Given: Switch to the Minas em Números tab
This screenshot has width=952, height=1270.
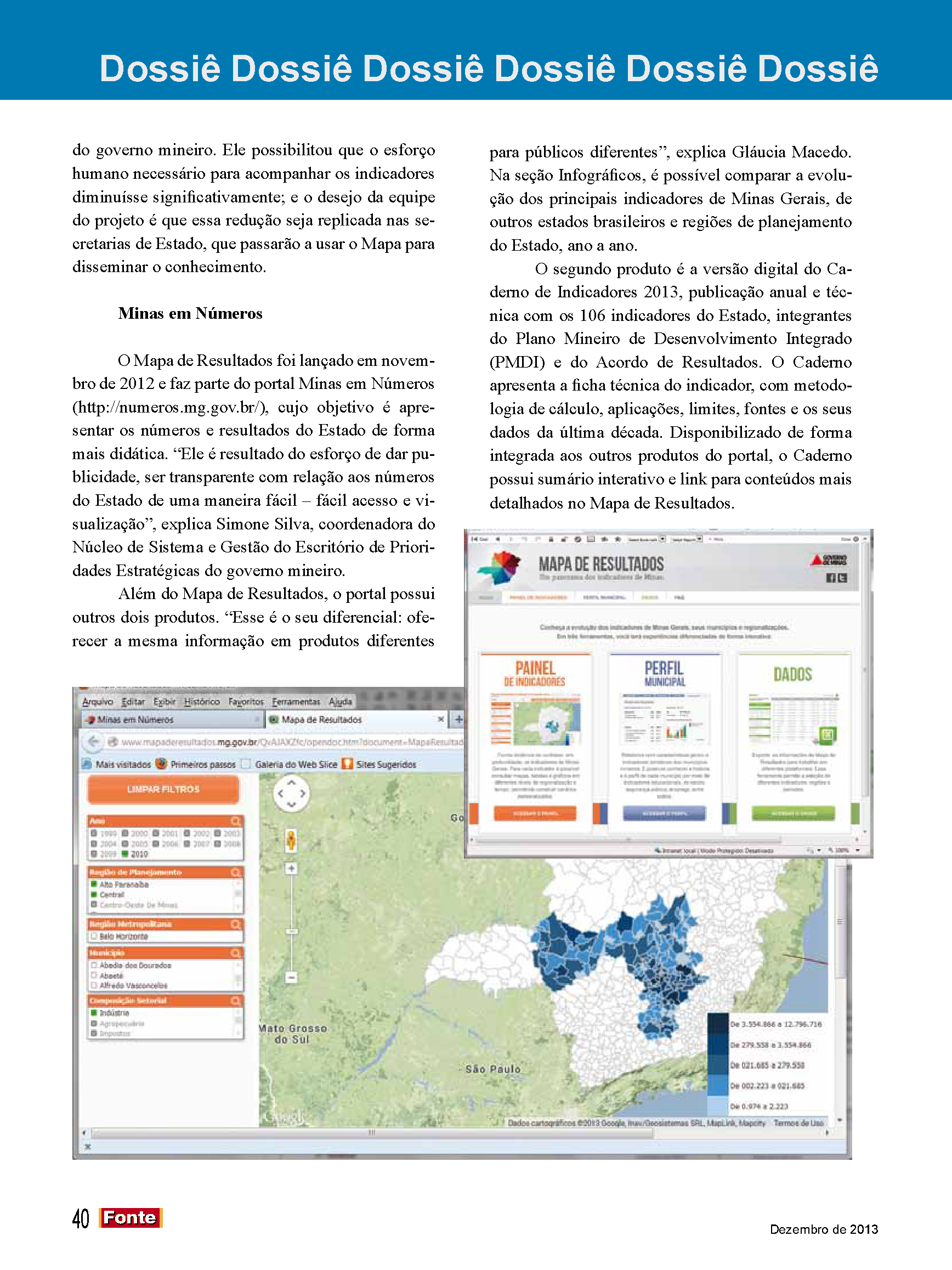Looking at the screenshot, I should [171, 719].
